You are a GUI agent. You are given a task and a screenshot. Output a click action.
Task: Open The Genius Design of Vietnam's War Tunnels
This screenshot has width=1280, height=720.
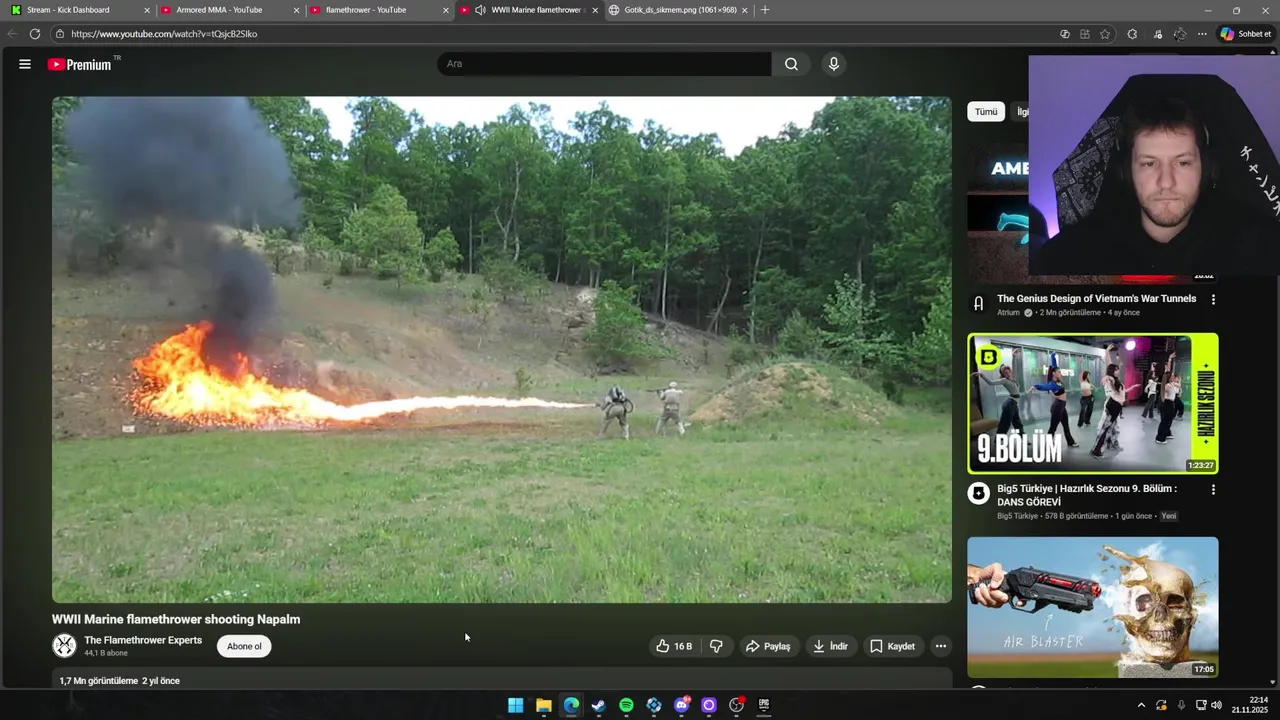1096,298
